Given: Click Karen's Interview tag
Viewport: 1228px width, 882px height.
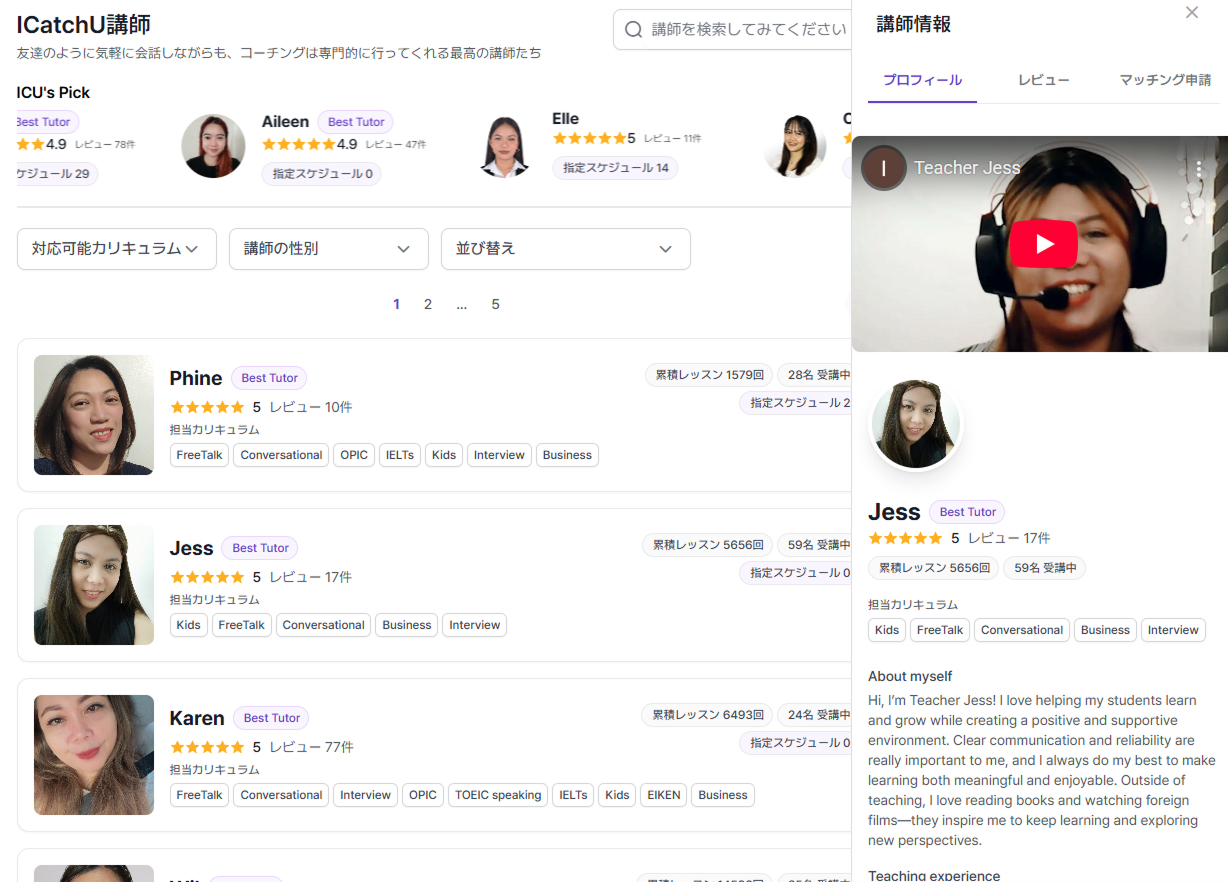Looking at the screenshot, I should (x=365, y=795).
